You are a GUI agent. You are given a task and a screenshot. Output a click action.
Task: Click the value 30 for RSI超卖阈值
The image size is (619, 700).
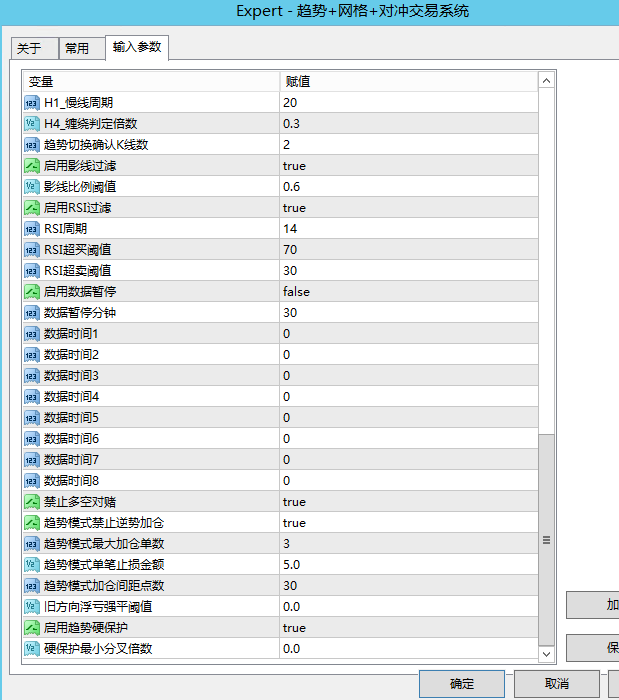(290, 271)
